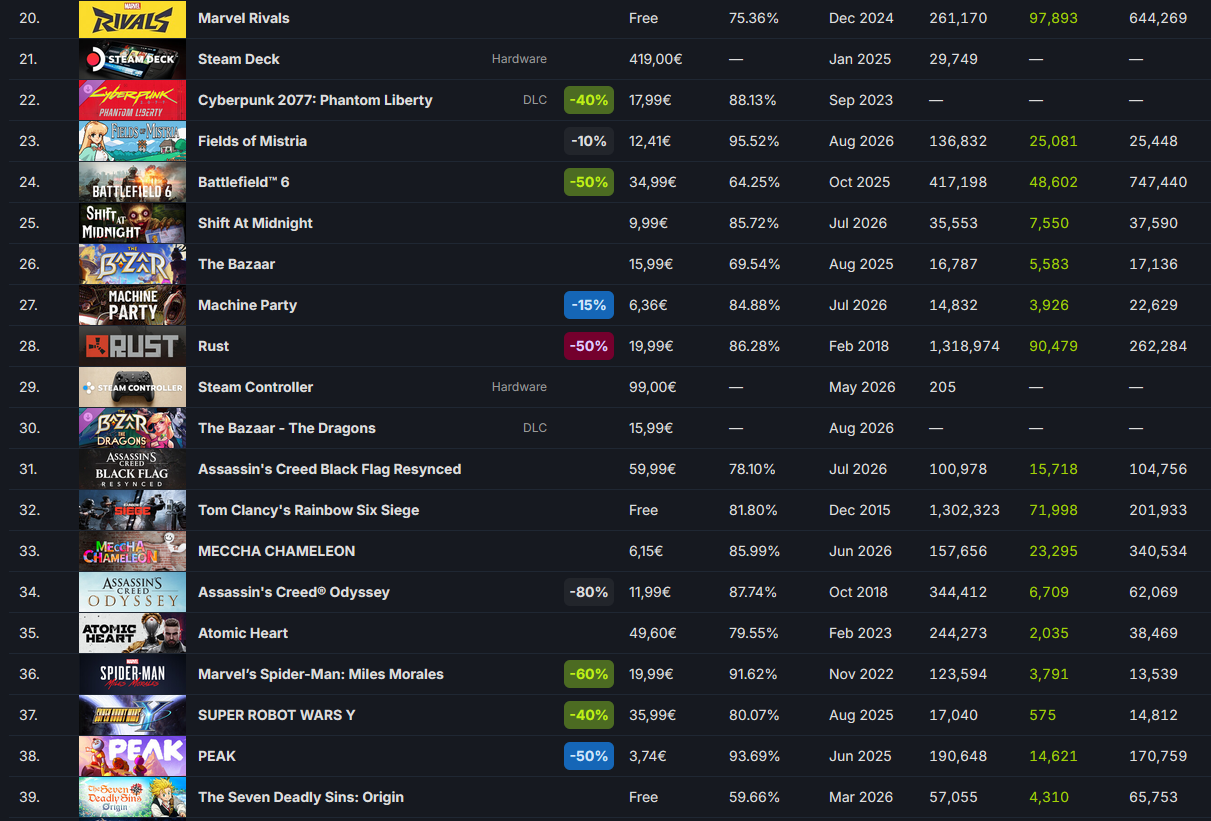
Task: Select the Cyberpunk 2077 Phantom Liberty thumbnail
Action: pos(132,100)
